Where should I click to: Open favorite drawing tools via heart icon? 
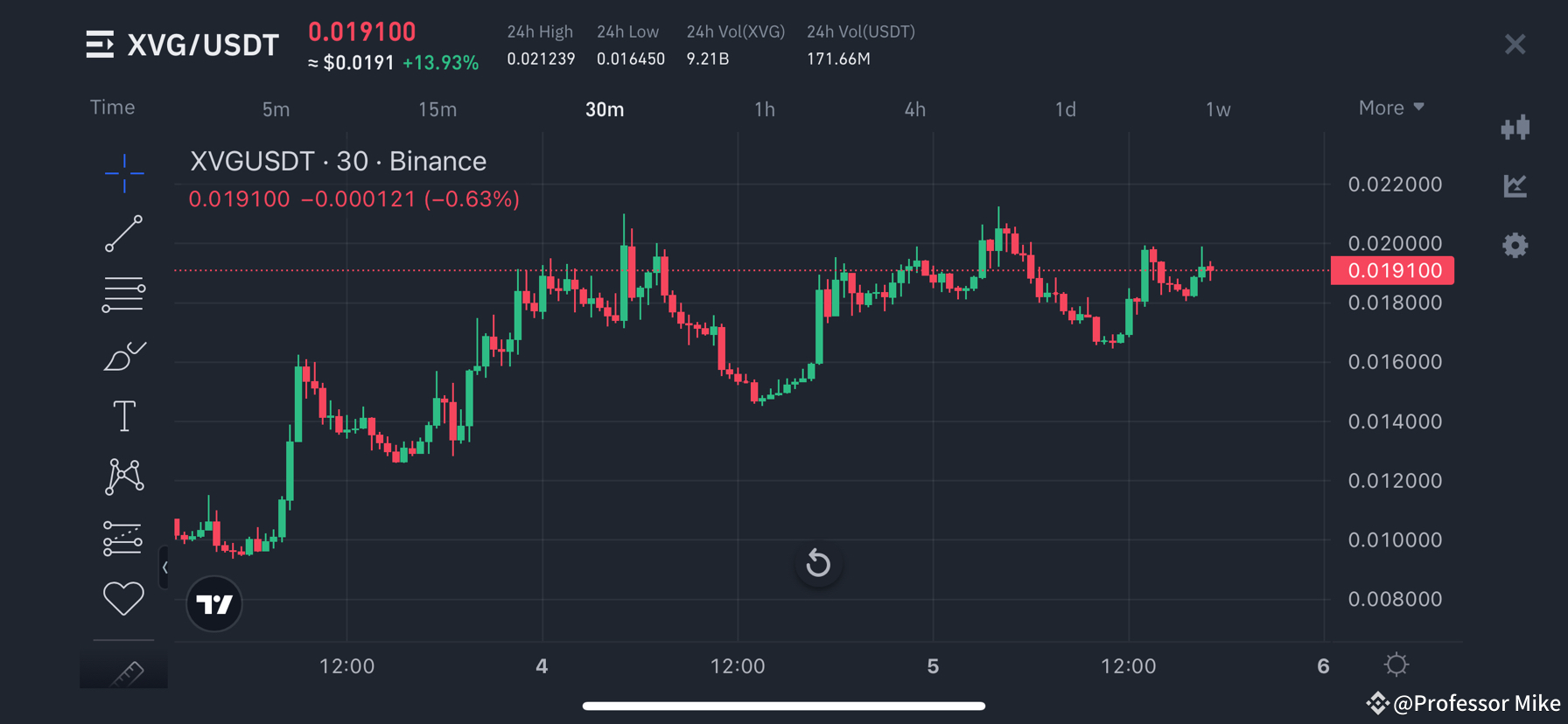pos(123,598)
